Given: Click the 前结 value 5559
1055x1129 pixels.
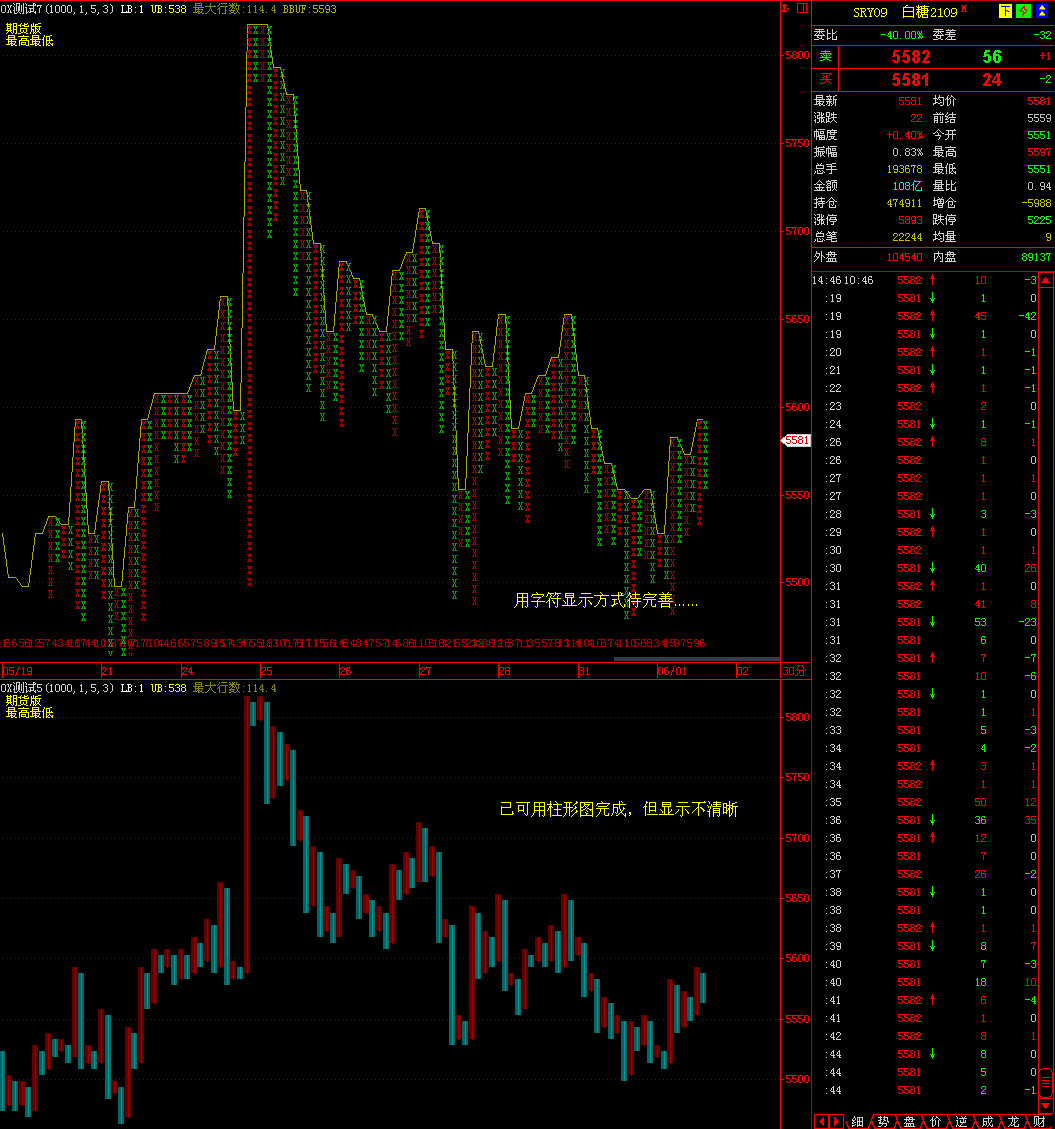Looking at the screenshot, I should click(1039, 118).
